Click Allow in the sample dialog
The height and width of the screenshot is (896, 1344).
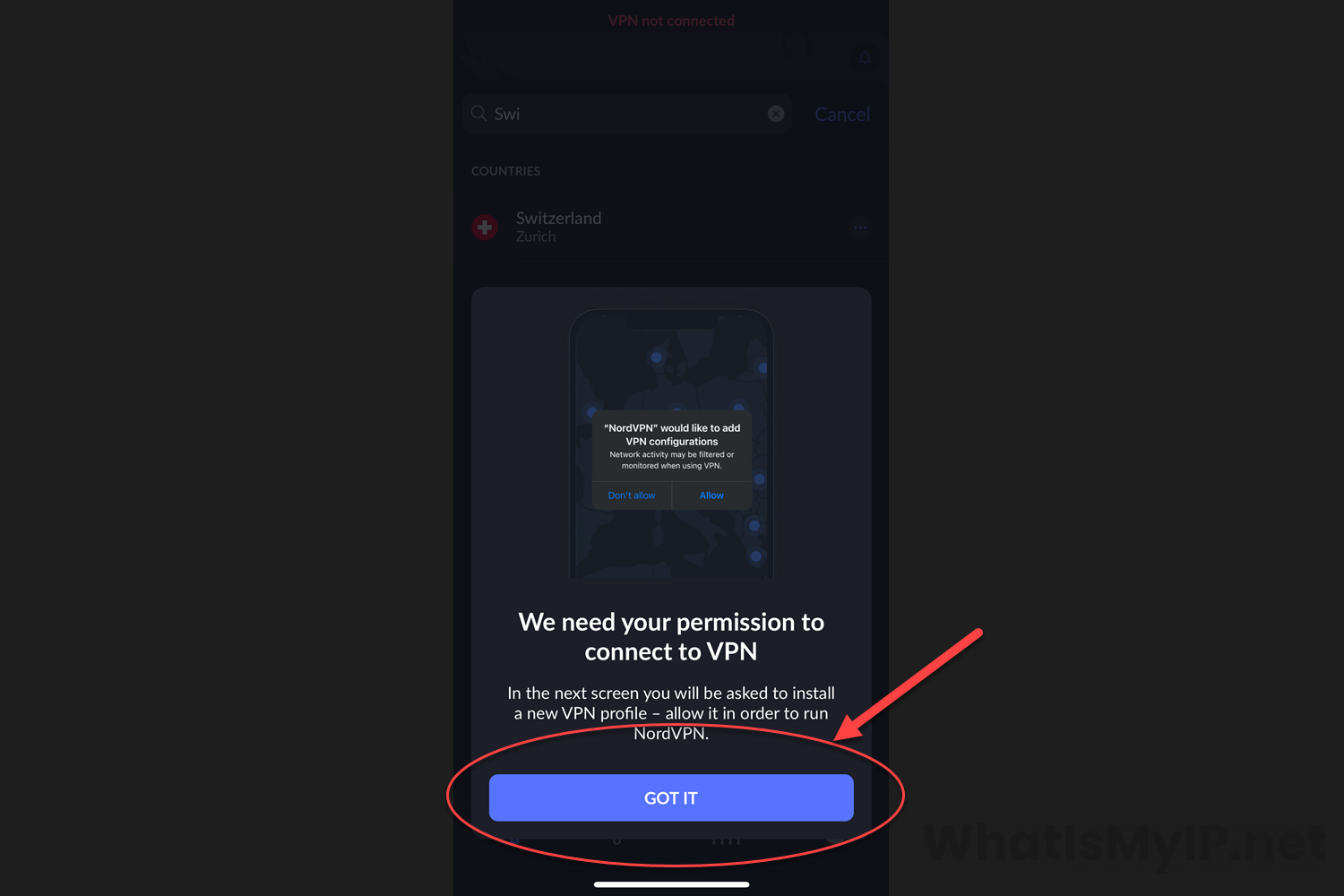point(711,495)
